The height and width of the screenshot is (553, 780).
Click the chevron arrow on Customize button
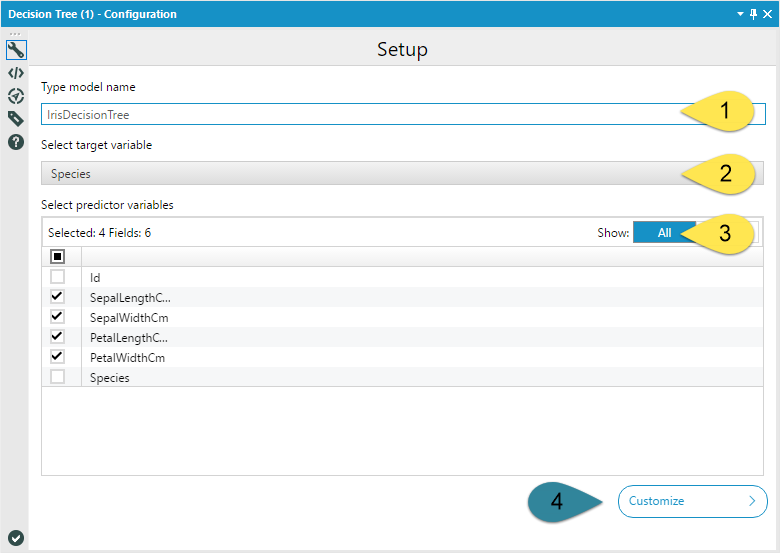pos(752,501)
